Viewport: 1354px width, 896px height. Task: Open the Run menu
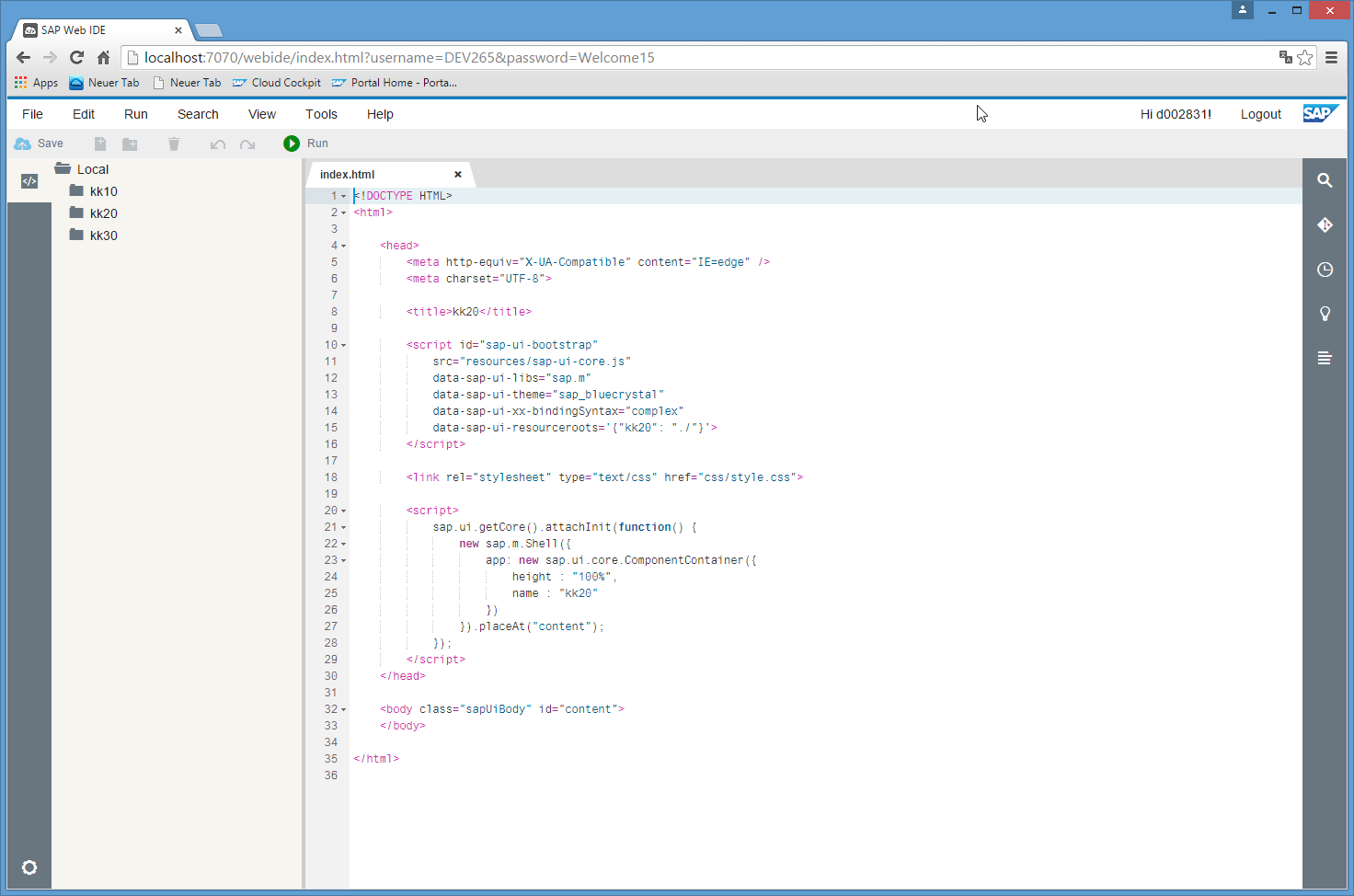pyautogui.click(x=136, y=114)
